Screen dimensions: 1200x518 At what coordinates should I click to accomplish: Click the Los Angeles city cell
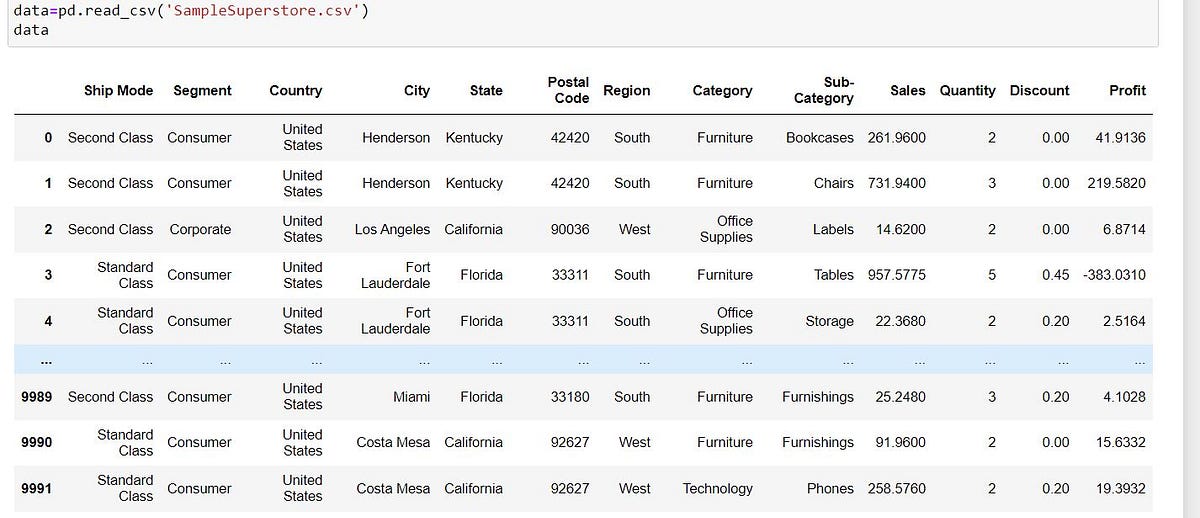(x=393, y=229)
